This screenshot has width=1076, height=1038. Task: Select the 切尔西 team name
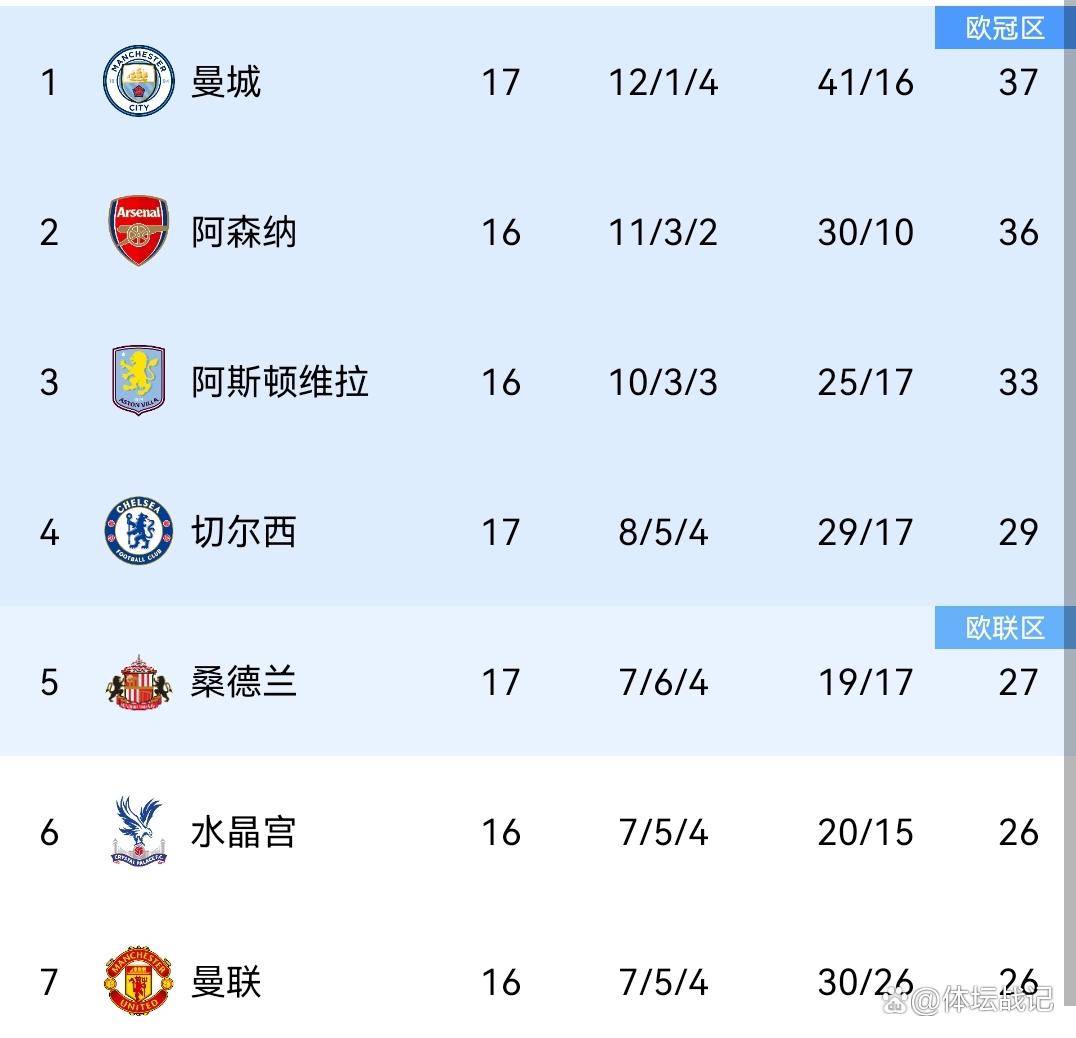click(244, 532)
